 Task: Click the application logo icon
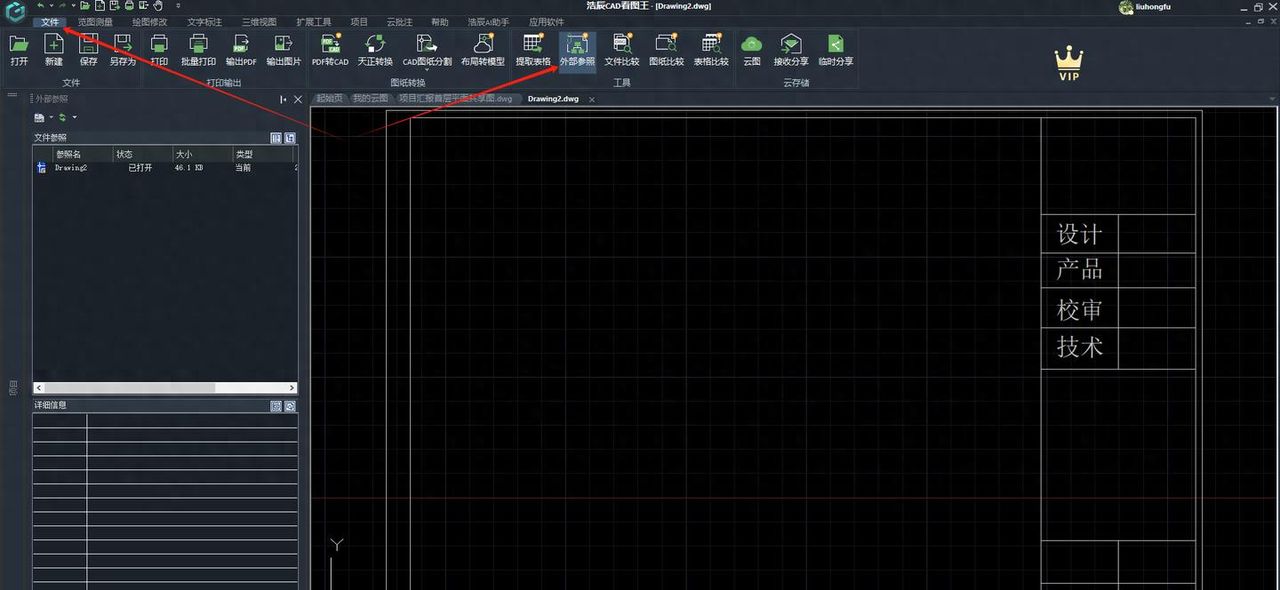16,13
